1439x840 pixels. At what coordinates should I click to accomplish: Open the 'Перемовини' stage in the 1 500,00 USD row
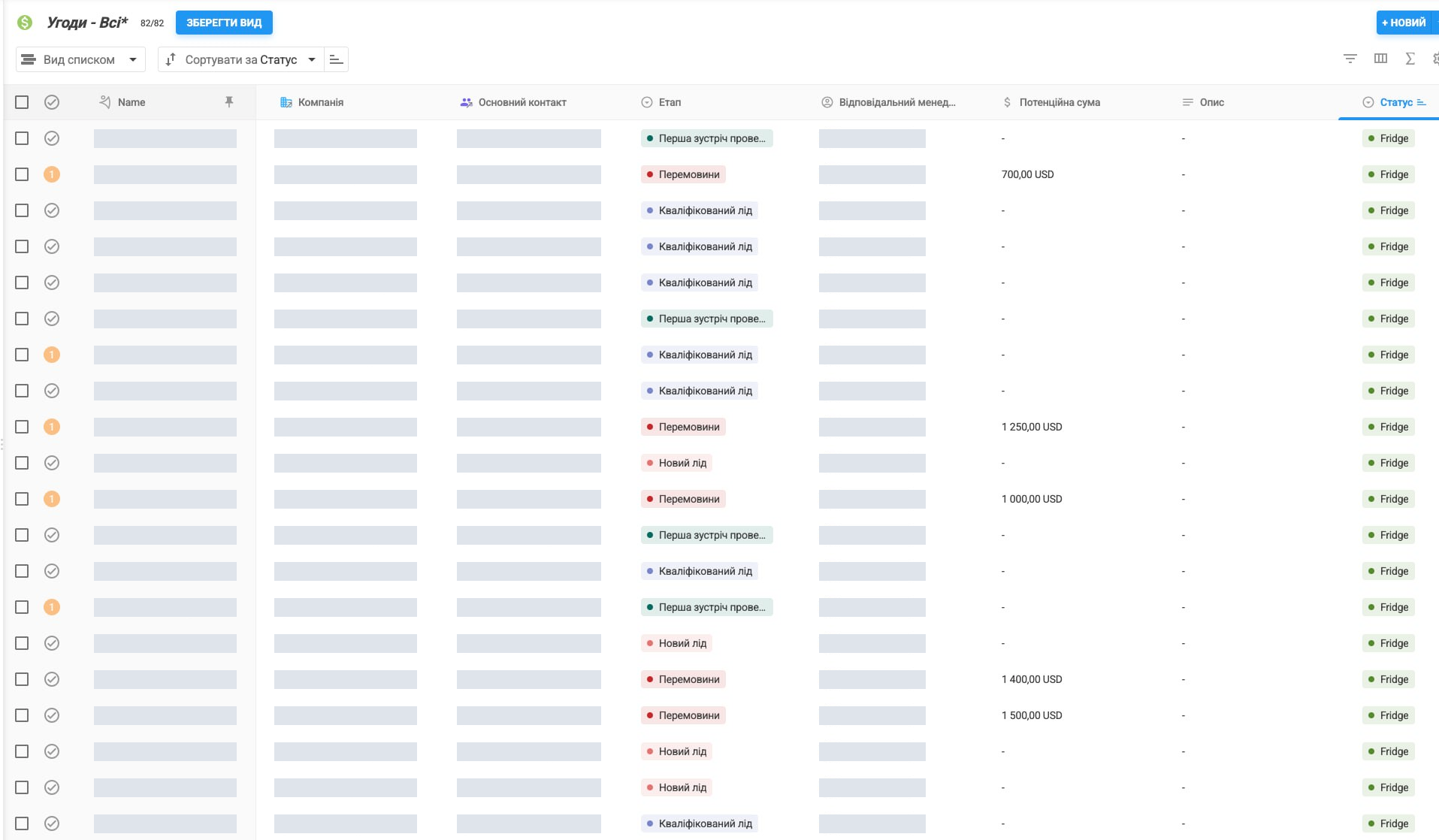[x=683, y=715]
